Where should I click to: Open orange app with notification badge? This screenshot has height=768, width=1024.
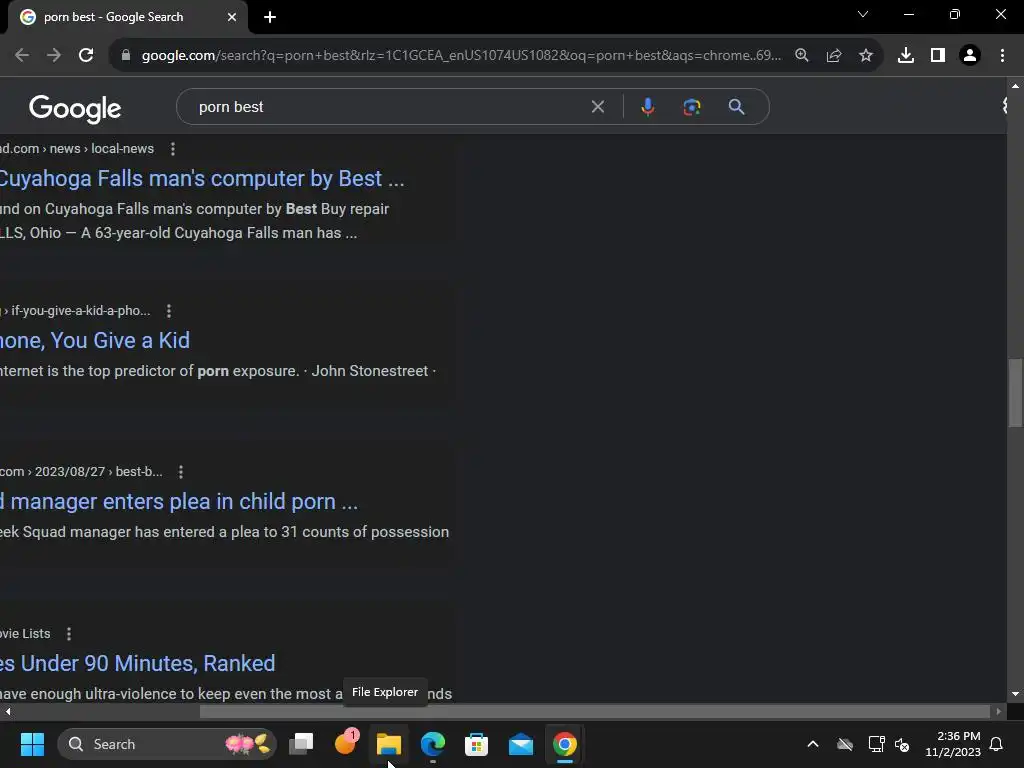[345, 744]
